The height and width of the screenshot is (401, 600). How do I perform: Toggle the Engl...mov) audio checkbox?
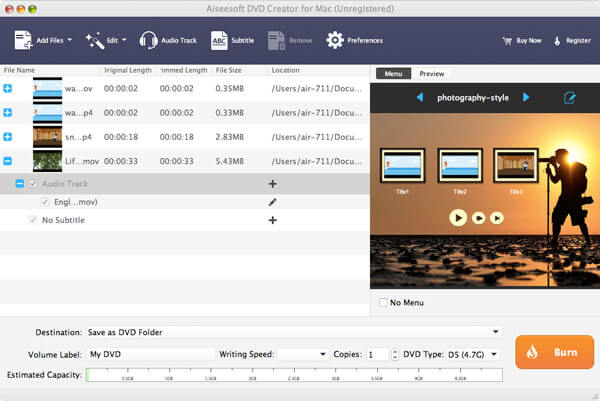[x=45, y=202]
